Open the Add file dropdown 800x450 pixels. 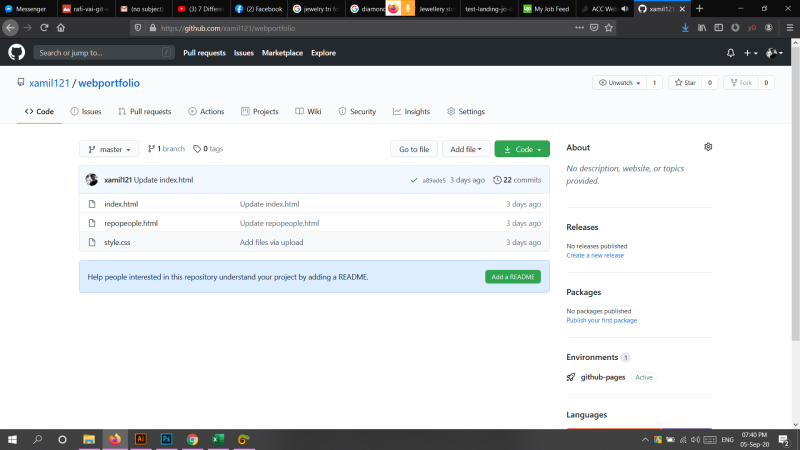coord(466,149)
